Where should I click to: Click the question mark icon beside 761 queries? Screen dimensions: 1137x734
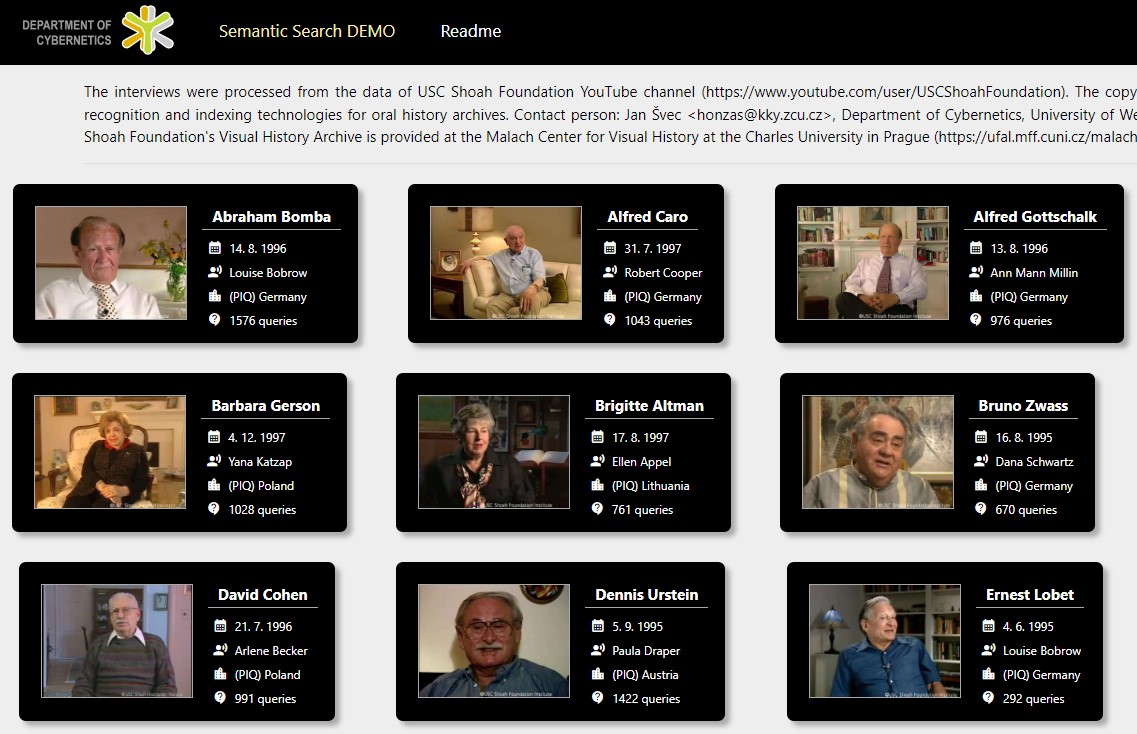(x=598, y=508)
